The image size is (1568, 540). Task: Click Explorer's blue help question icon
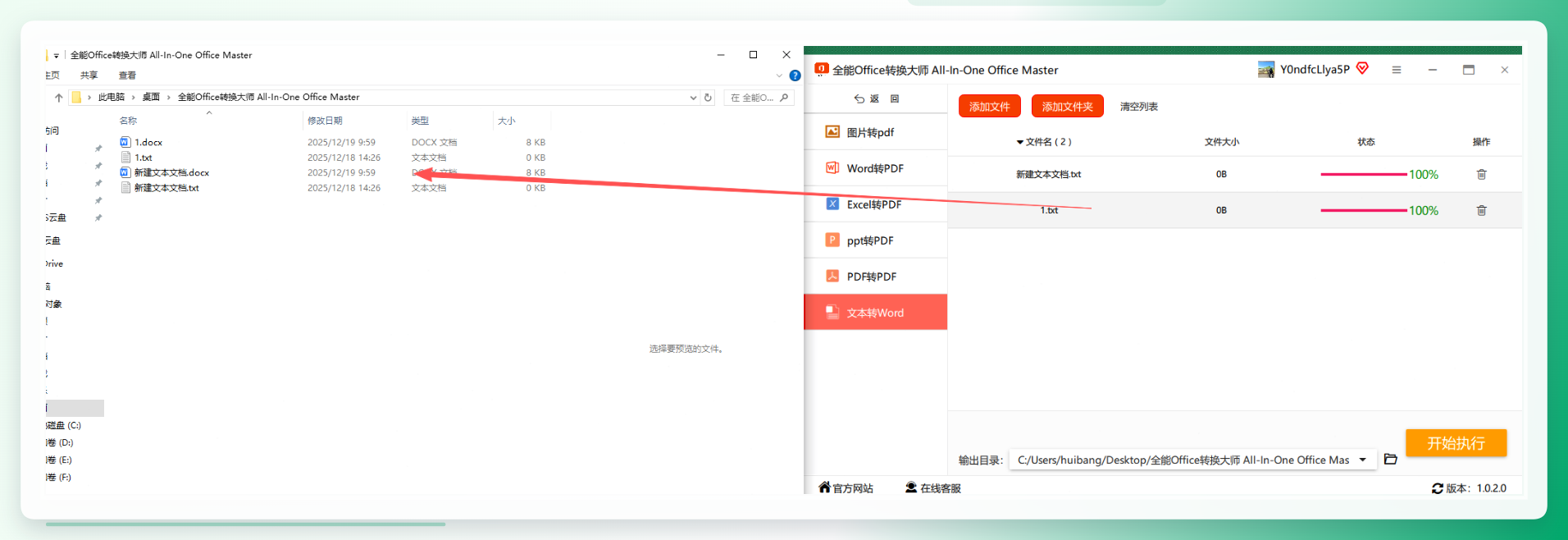coord(795,76)
